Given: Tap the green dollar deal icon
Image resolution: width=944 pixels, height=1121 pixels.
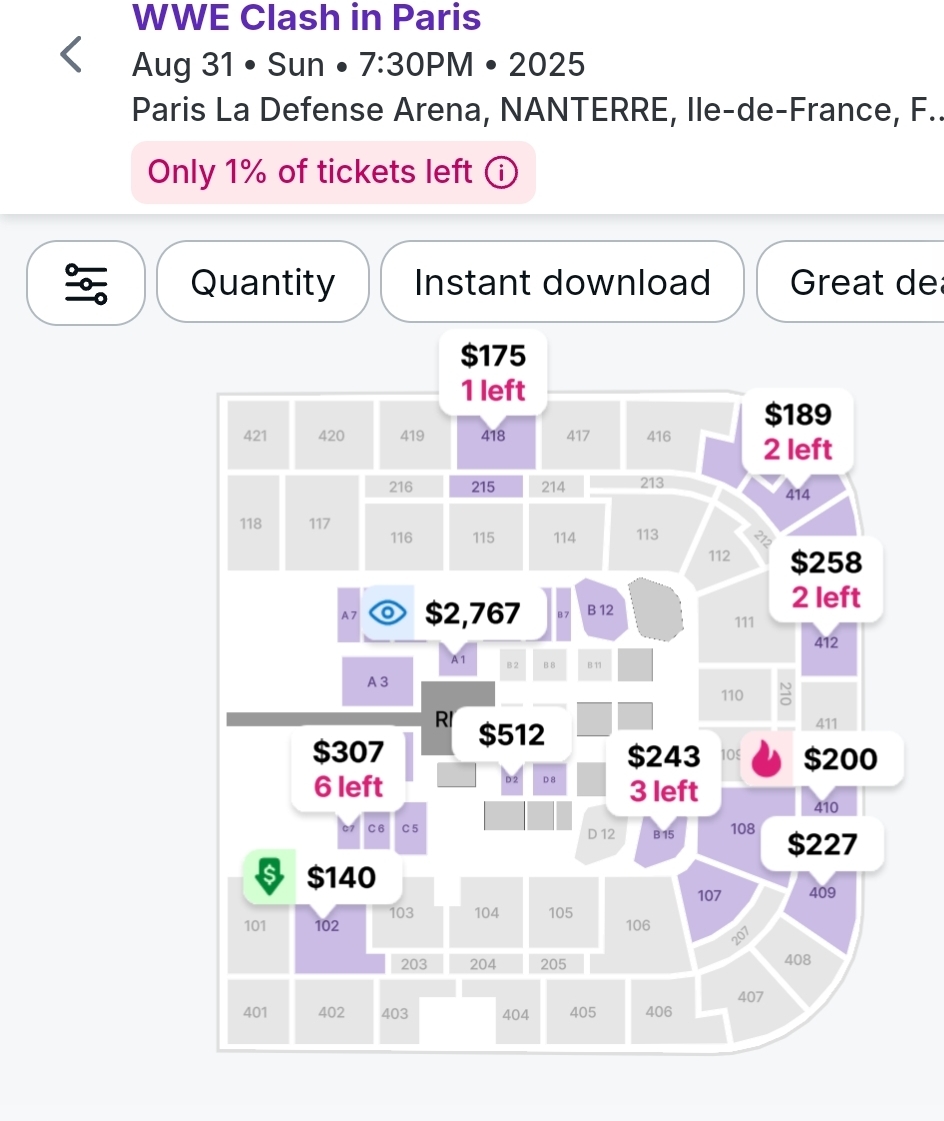Looking at the screenshot, I should 268,876.
